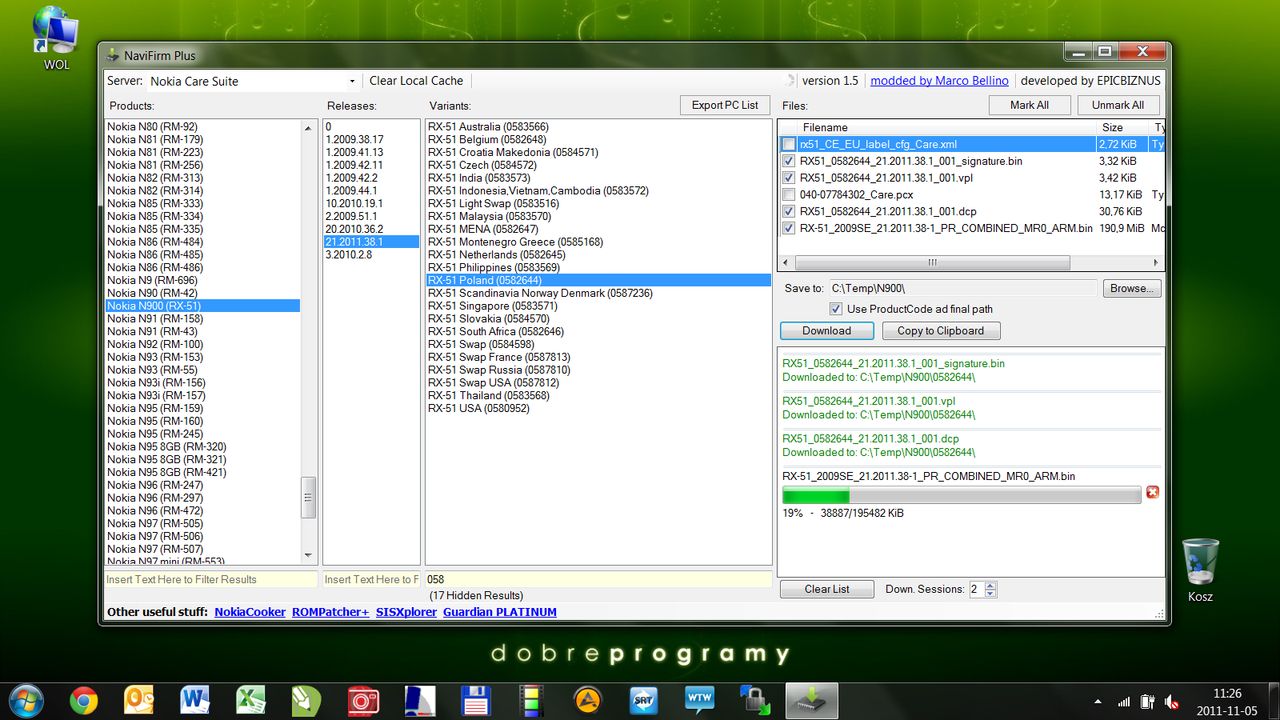Image resolution: width=1280 pixels, height=720 pixels.
Task: Open the SISXplorer link
Action: pyautogui.click(x=406, y=612)
